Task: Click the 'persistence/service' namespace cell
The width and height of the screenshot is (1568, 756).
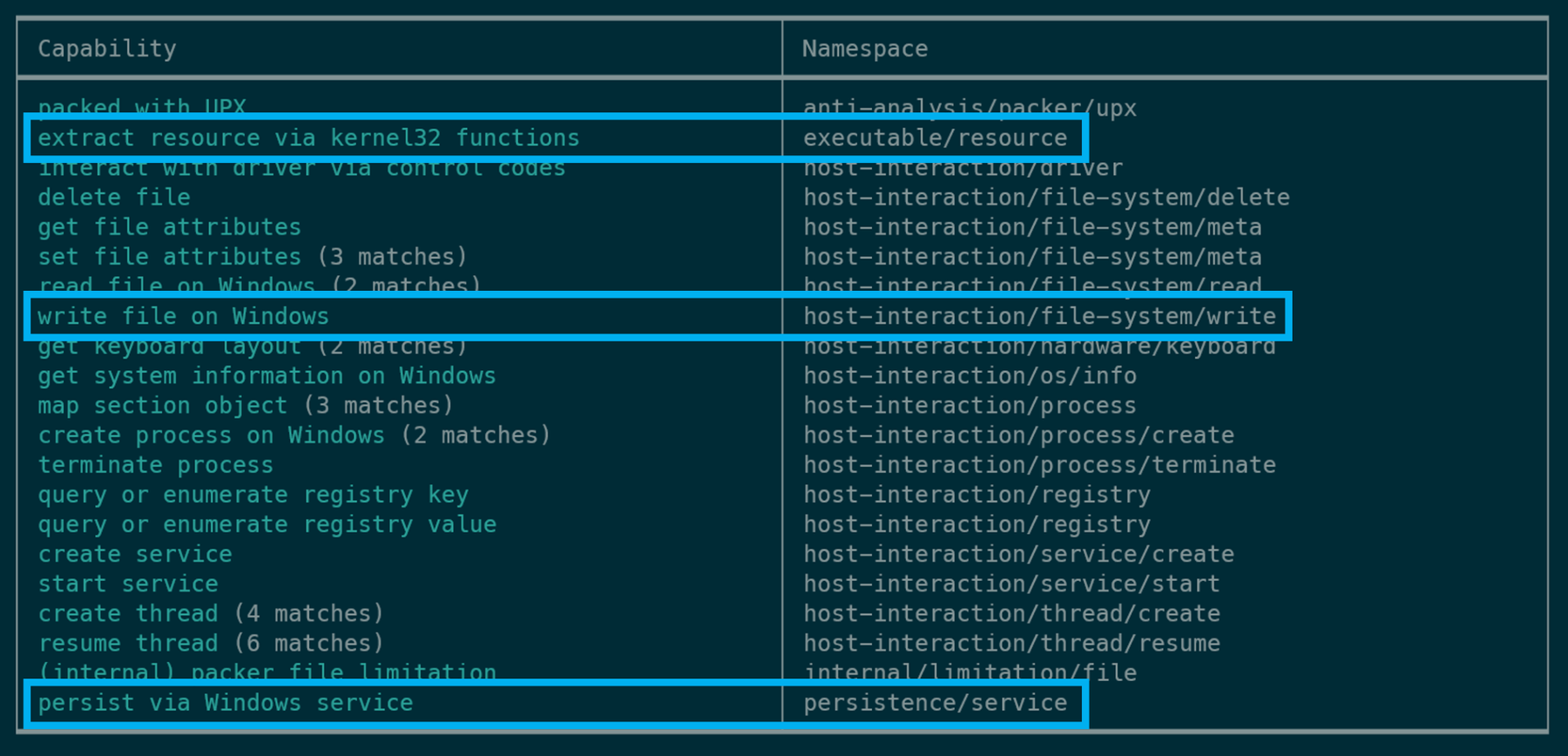Action: click(935, 703)
